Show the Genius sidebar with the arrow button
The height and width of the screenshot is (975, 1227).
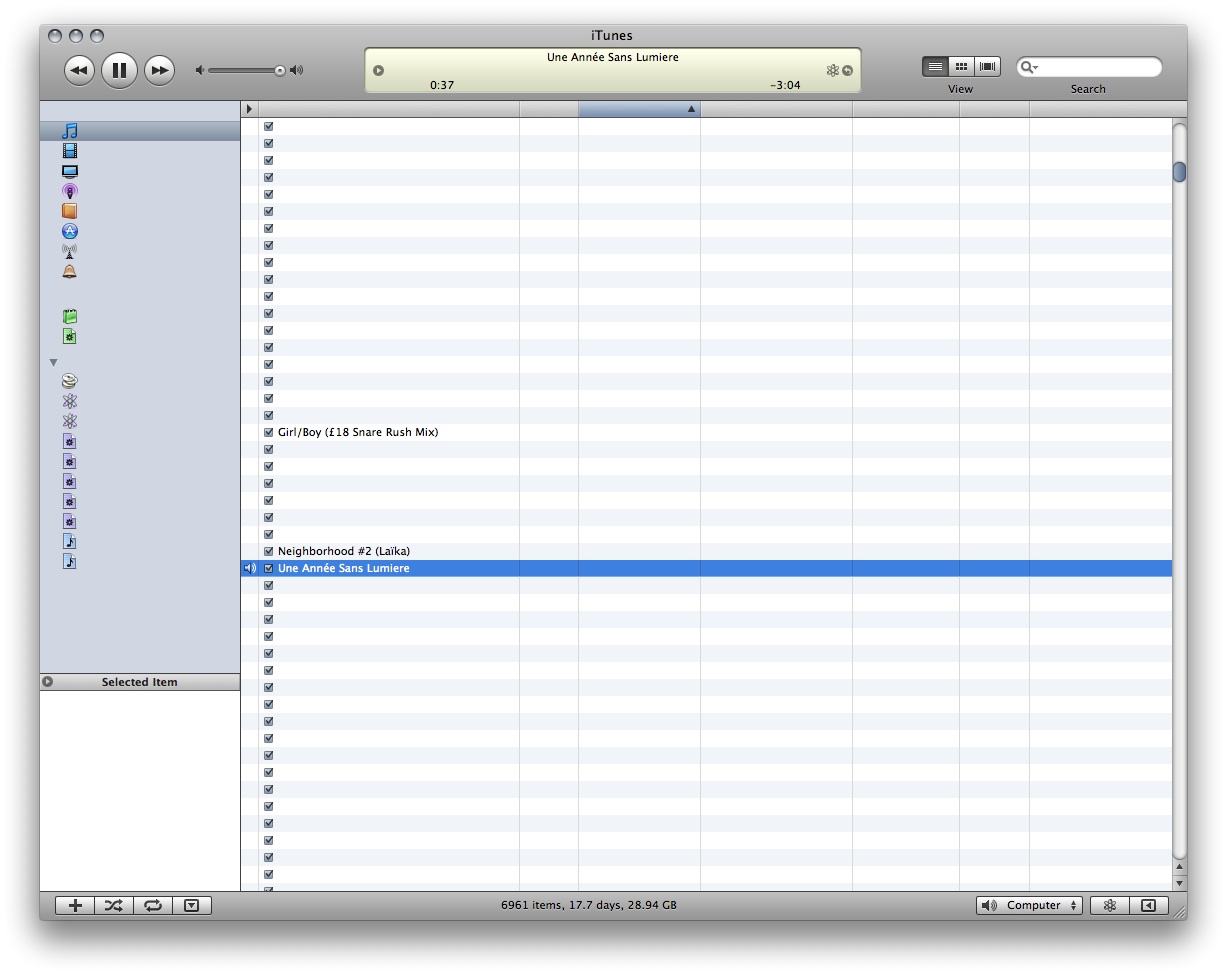(x=1149, y=905)
